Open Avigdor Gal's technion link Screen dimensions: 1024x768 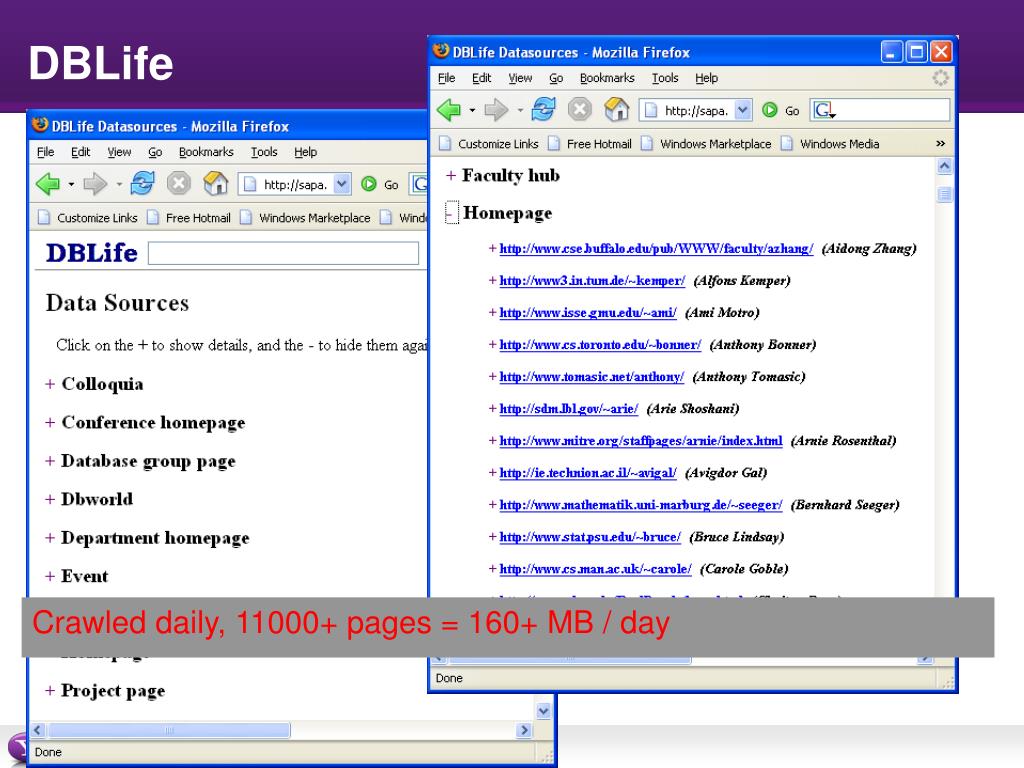[x=588, y=472]
